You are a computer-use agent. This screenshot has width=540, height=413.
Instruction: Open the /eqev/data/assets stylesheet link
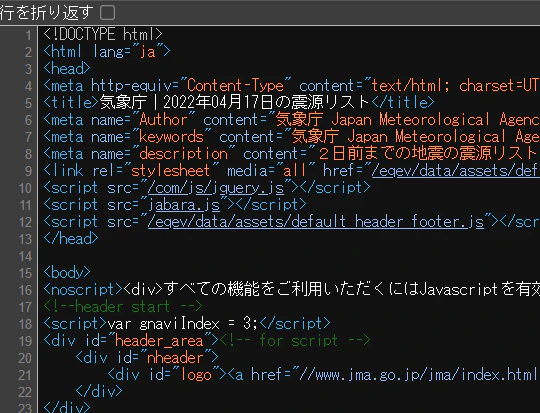[x=456, y=171]
